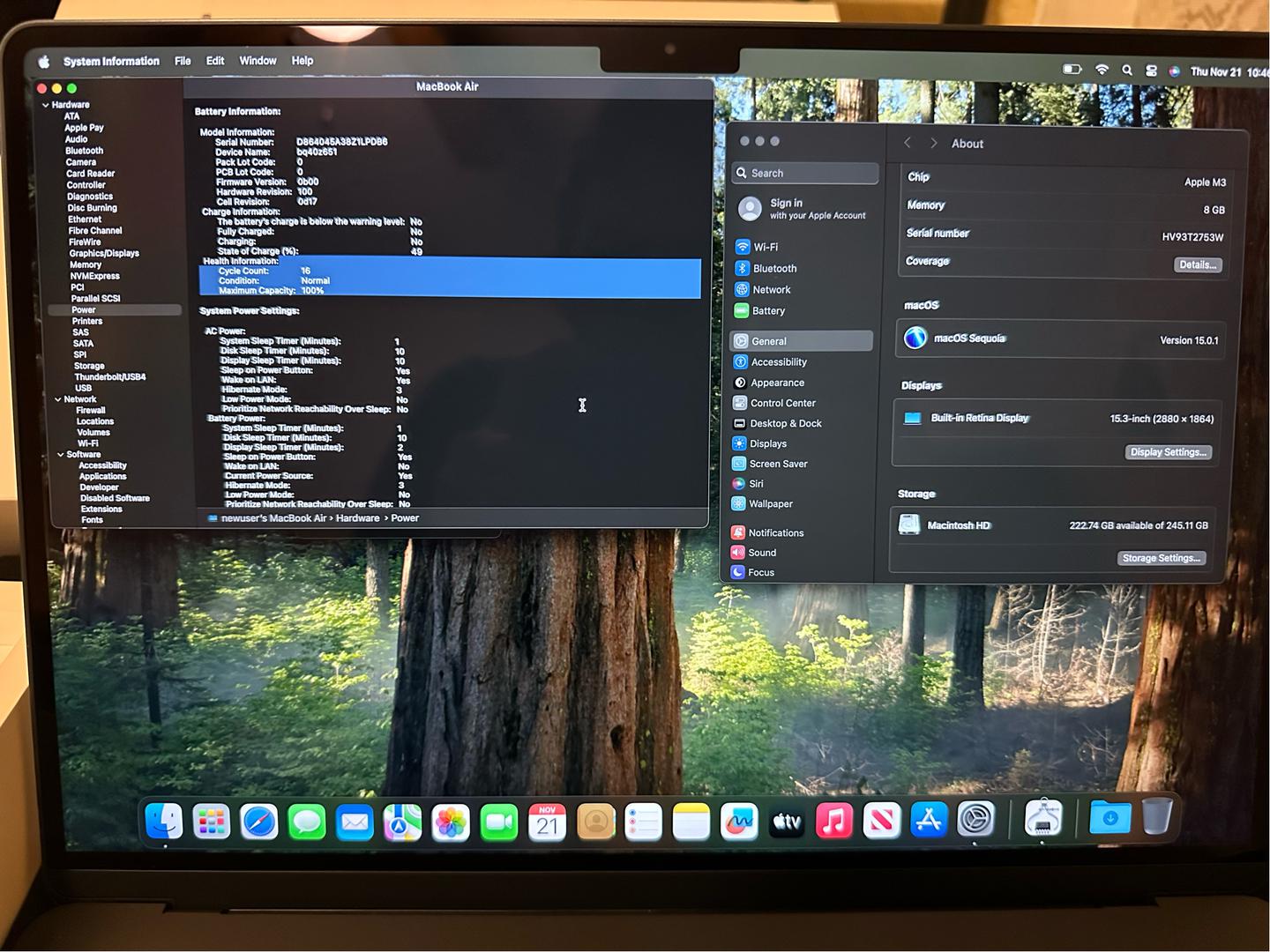Open Contacts in the Dock

tap(595, 822)
